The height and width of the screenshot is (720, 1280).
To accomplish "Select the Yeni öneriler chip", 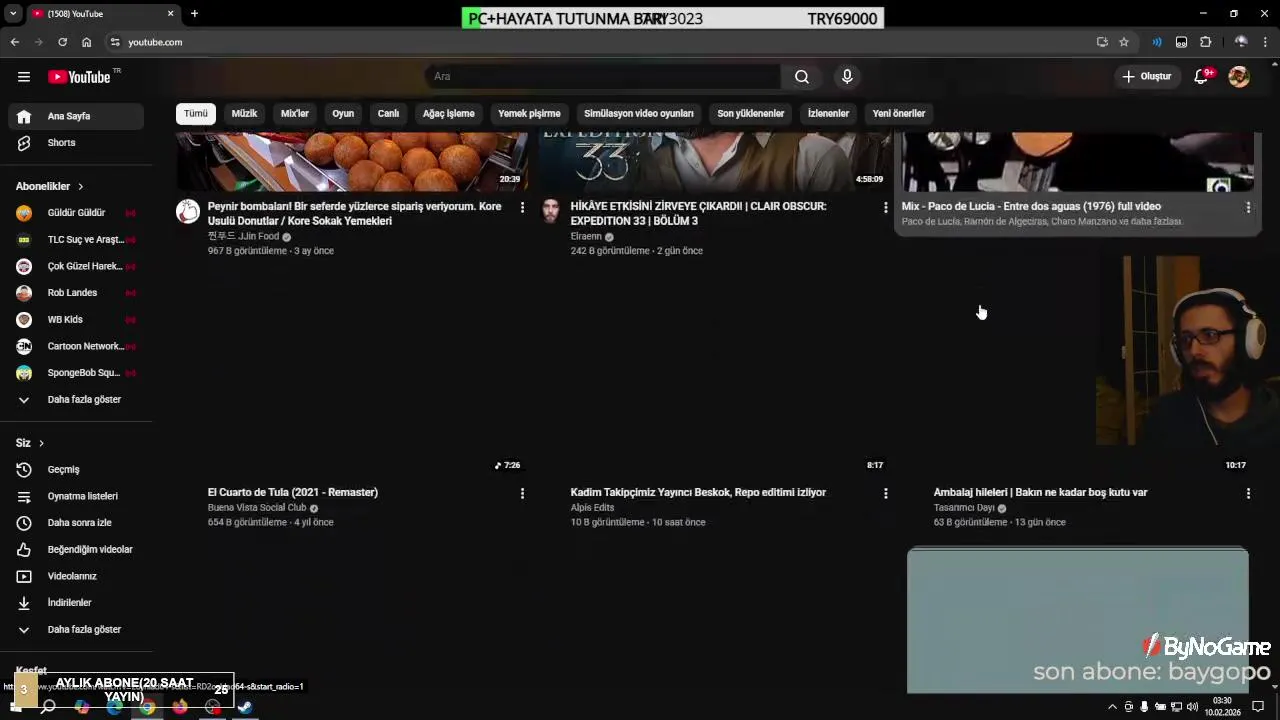I will coord(899,114).
